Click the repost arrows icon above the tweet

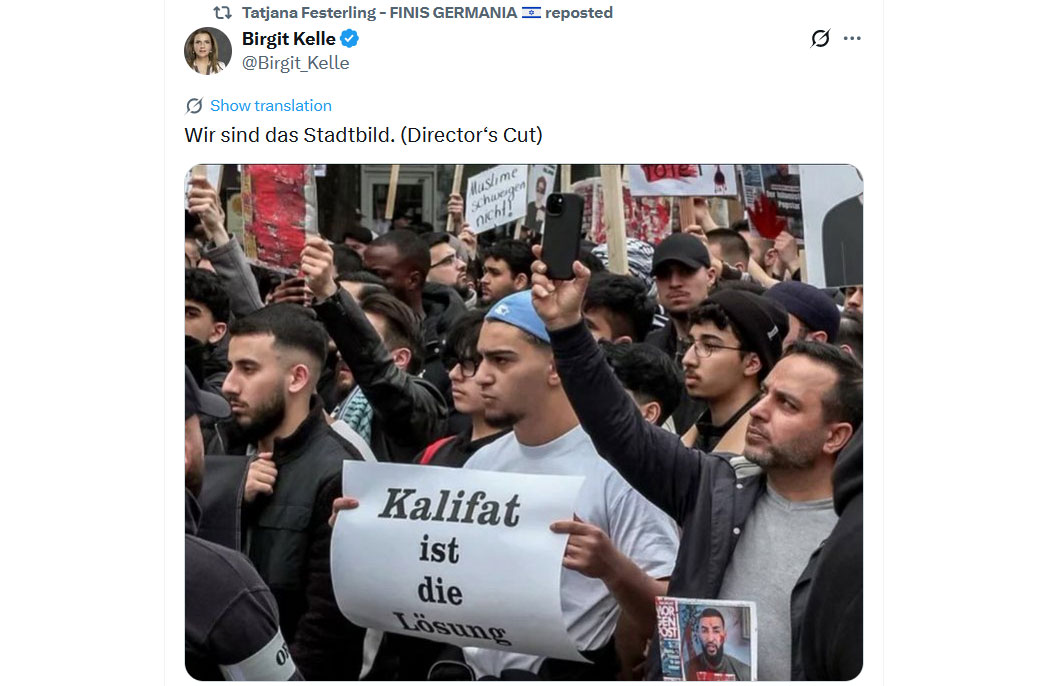click(222, 13)
